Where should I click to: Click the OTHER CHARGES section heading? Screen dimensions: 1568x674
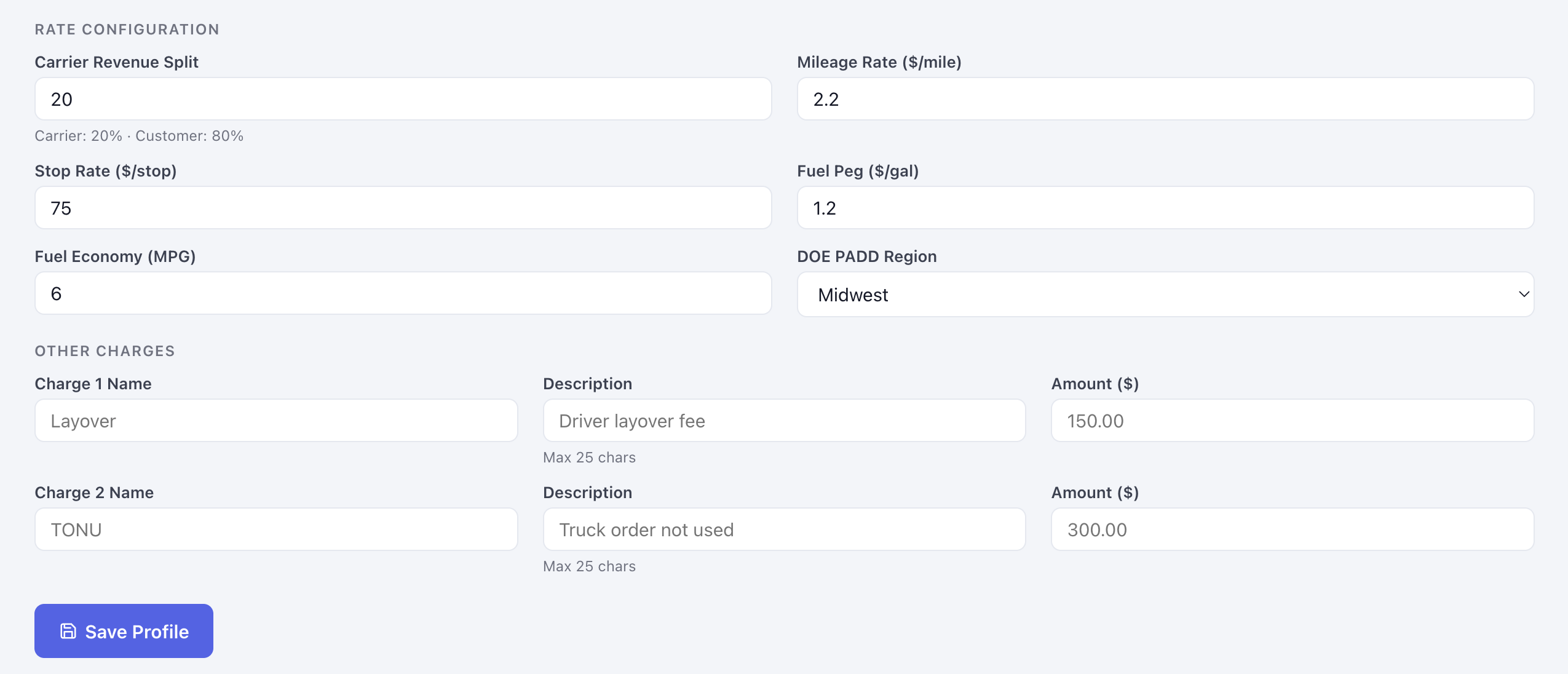tap(105, 351)
